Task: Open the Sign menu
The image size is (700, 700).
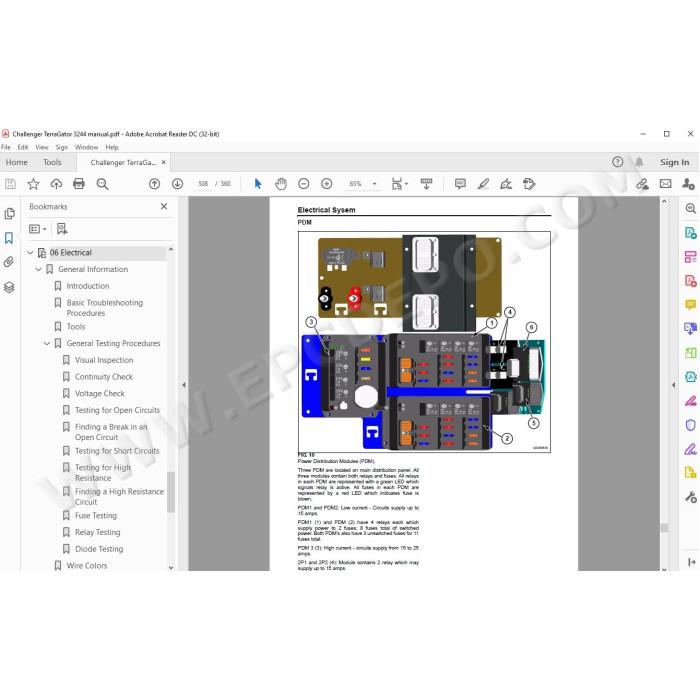Action: pos(62,147)
